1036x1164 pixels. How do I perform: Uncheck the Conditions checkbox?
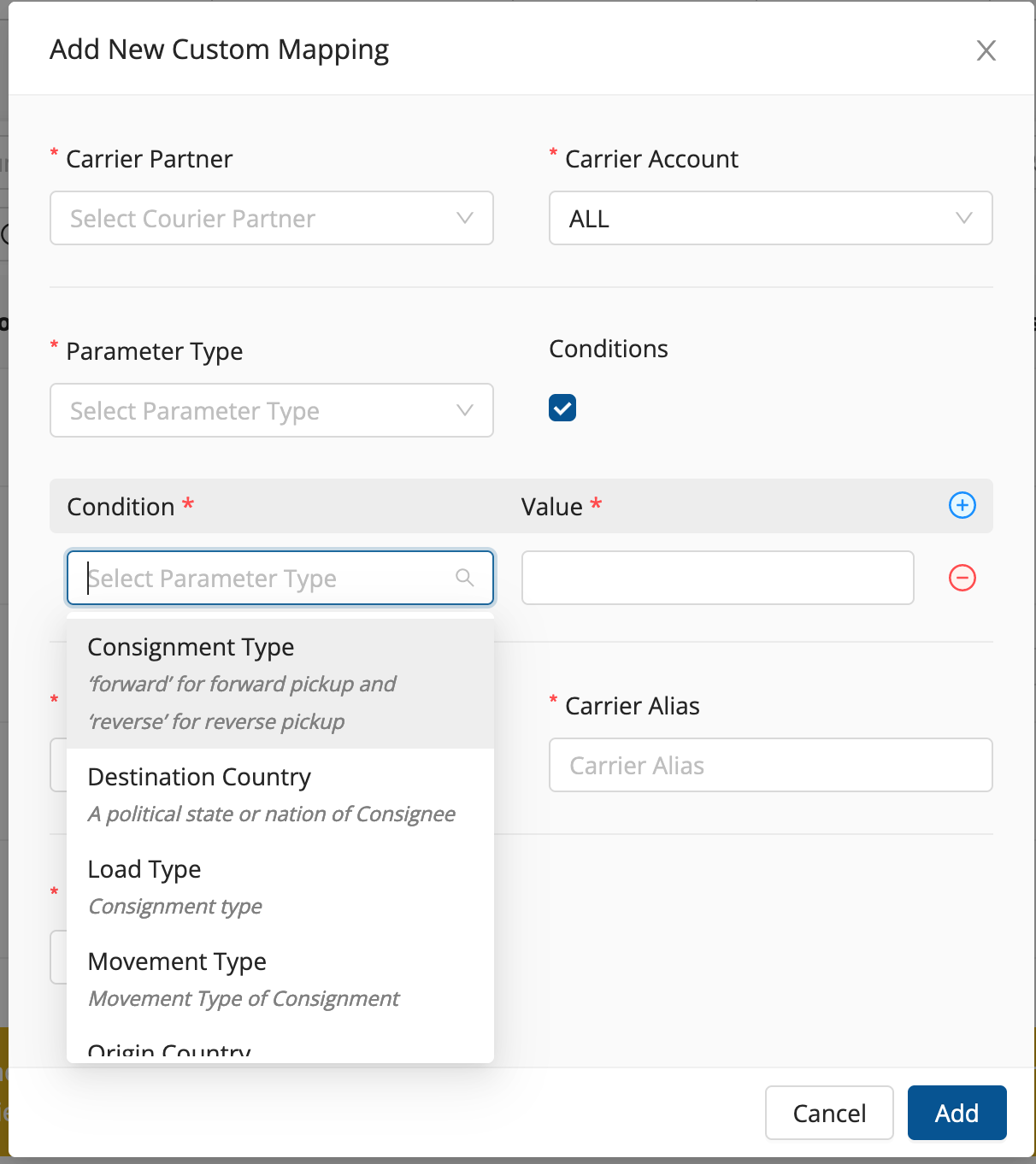[x=562, y=408]
